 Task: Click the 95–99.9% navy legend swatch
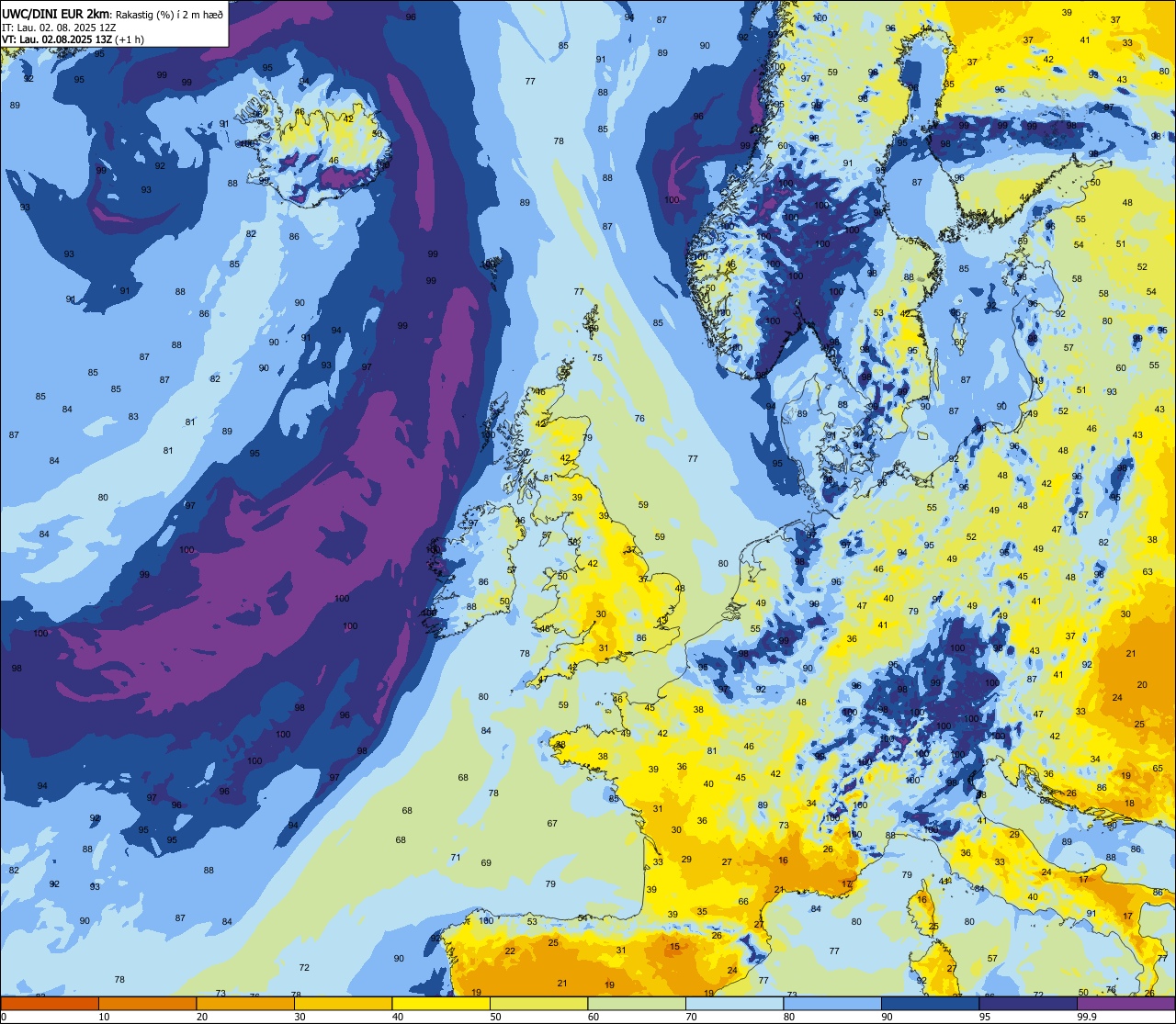(x=1028, y=1003)
